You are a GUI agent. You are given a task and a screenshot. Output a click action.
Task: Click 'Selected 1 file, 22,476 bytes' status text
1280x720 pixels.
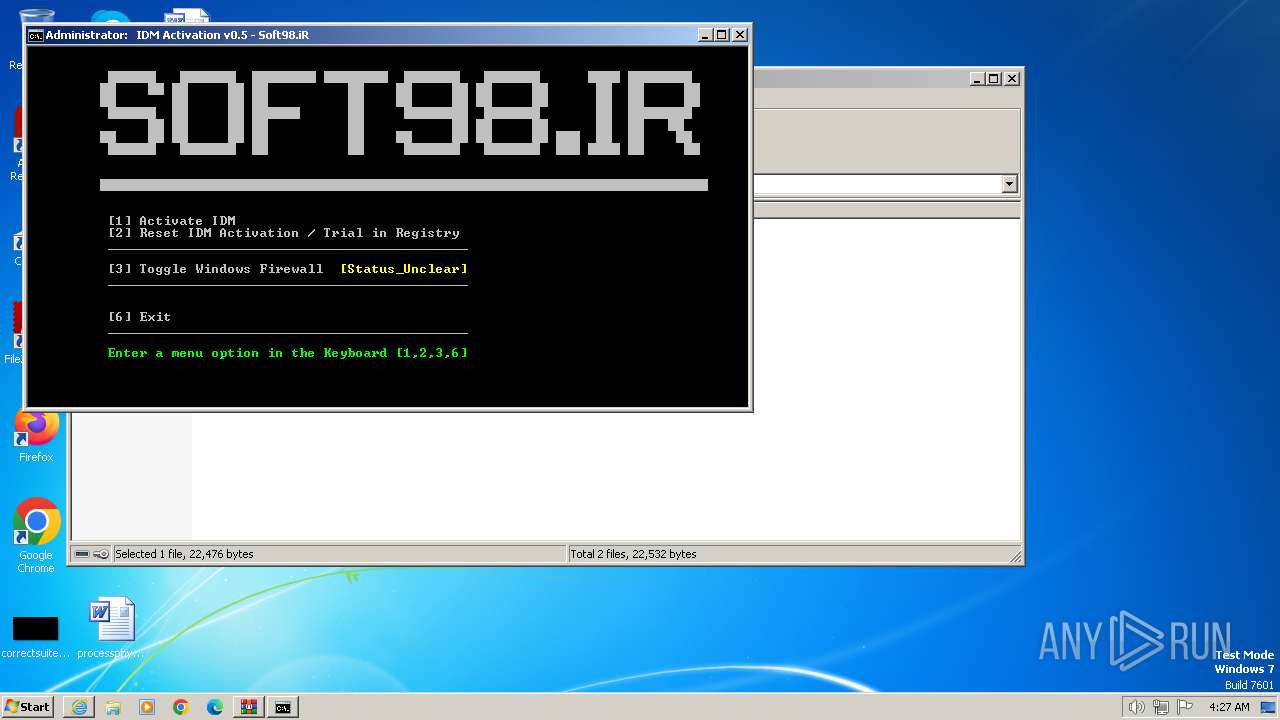184,554
